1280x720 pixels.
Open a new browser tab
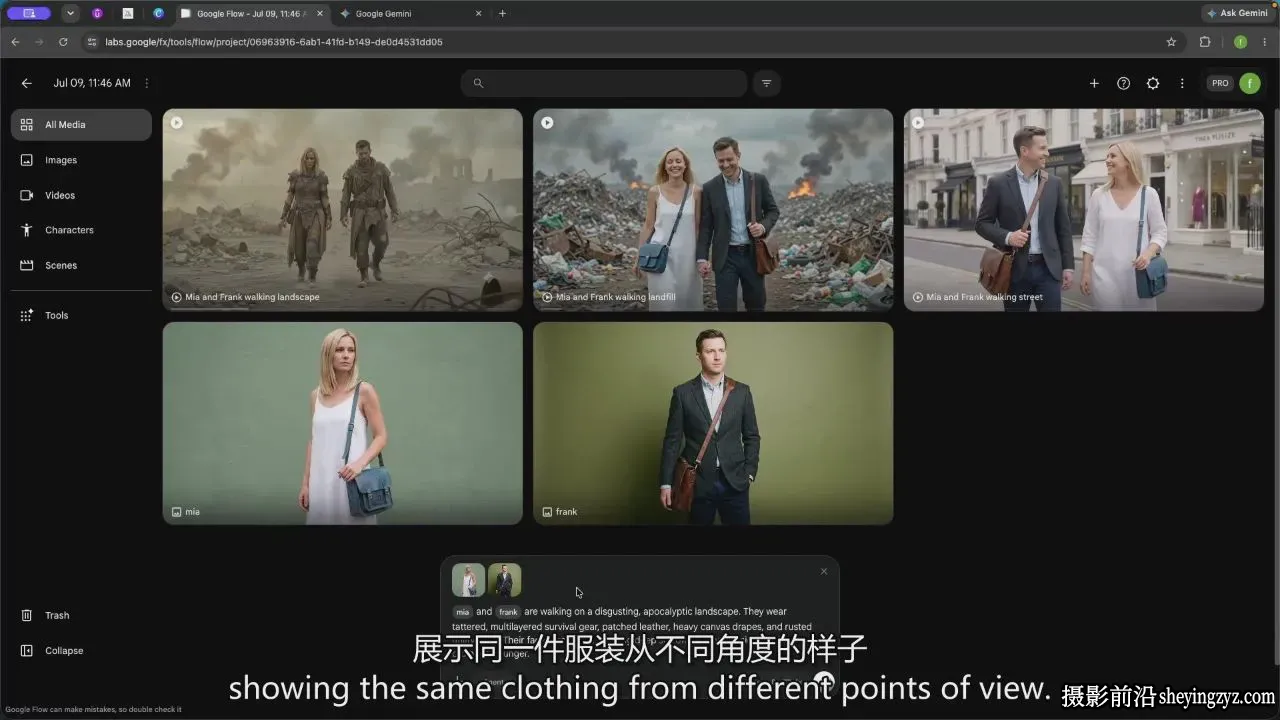tap(502, 14)
